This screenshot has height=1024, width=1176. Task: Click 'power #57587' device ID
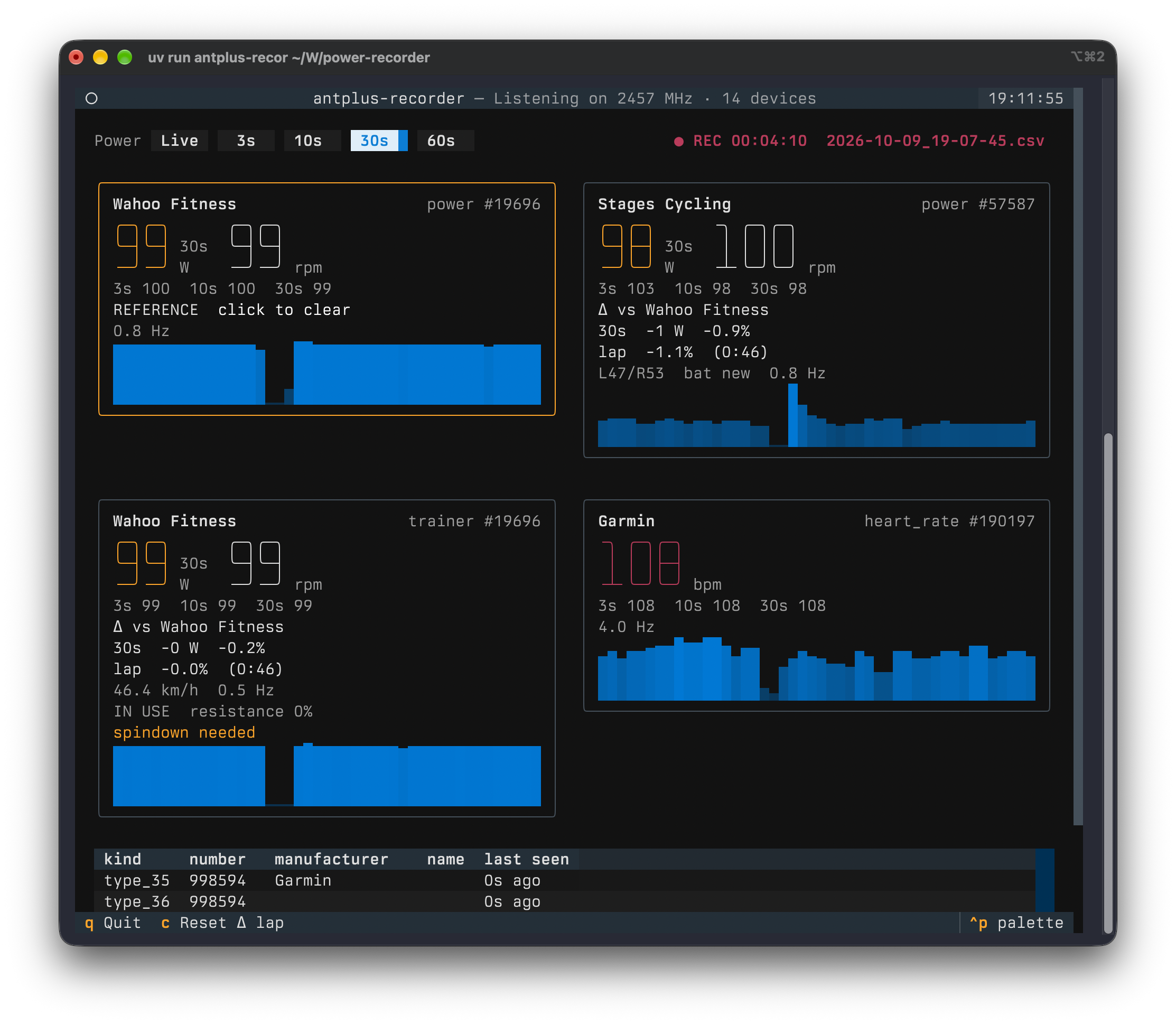[978, 204]
